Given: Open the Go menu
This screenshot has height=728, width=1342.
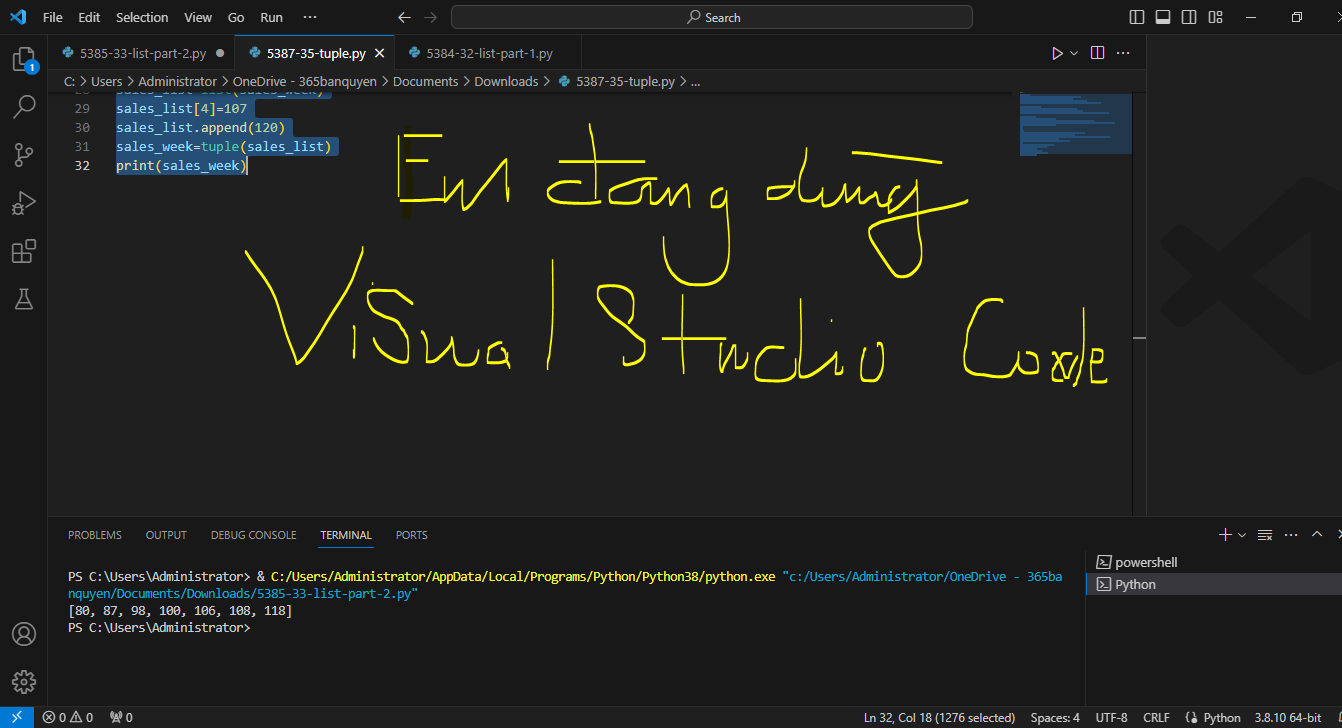Looking at the screenshot, I should click(x=236, y=17).
